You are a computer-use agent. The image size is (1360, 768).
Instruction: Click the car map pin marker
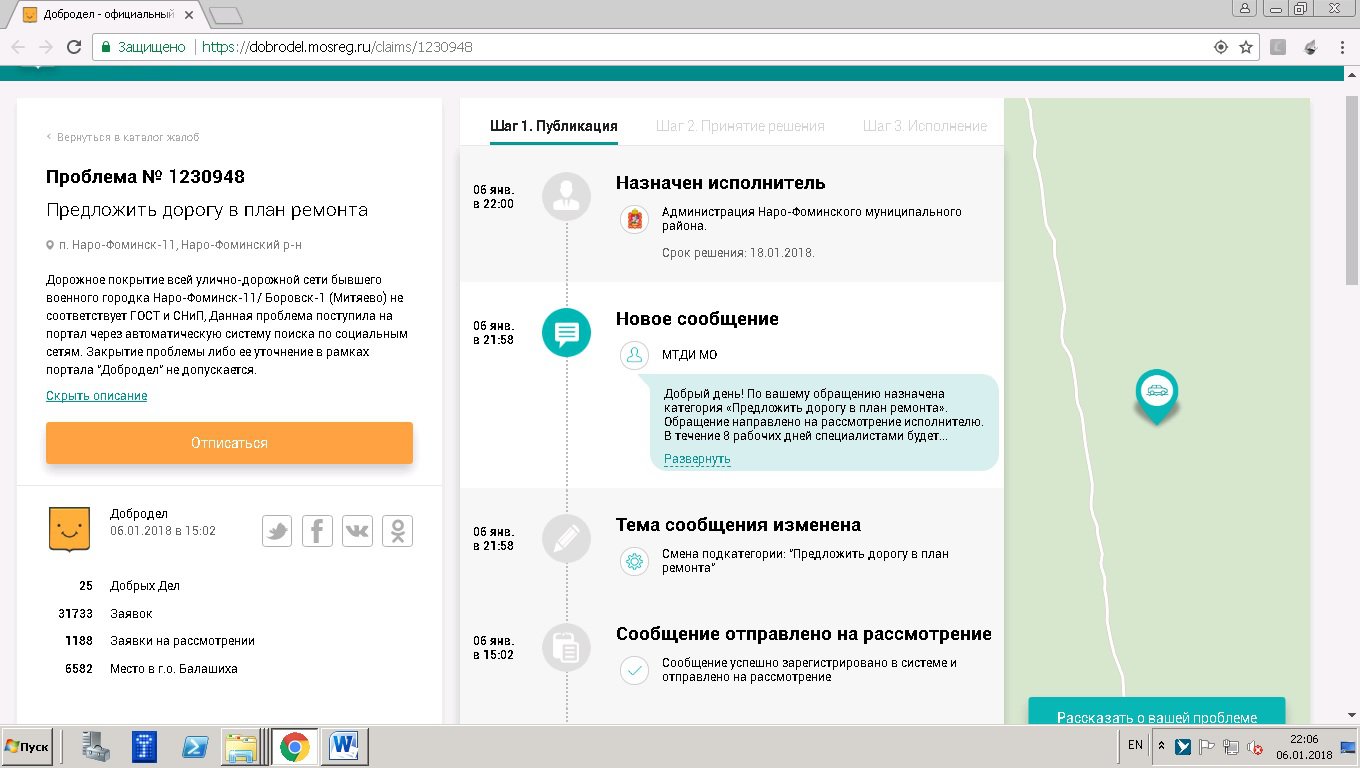coord(1157,396)
